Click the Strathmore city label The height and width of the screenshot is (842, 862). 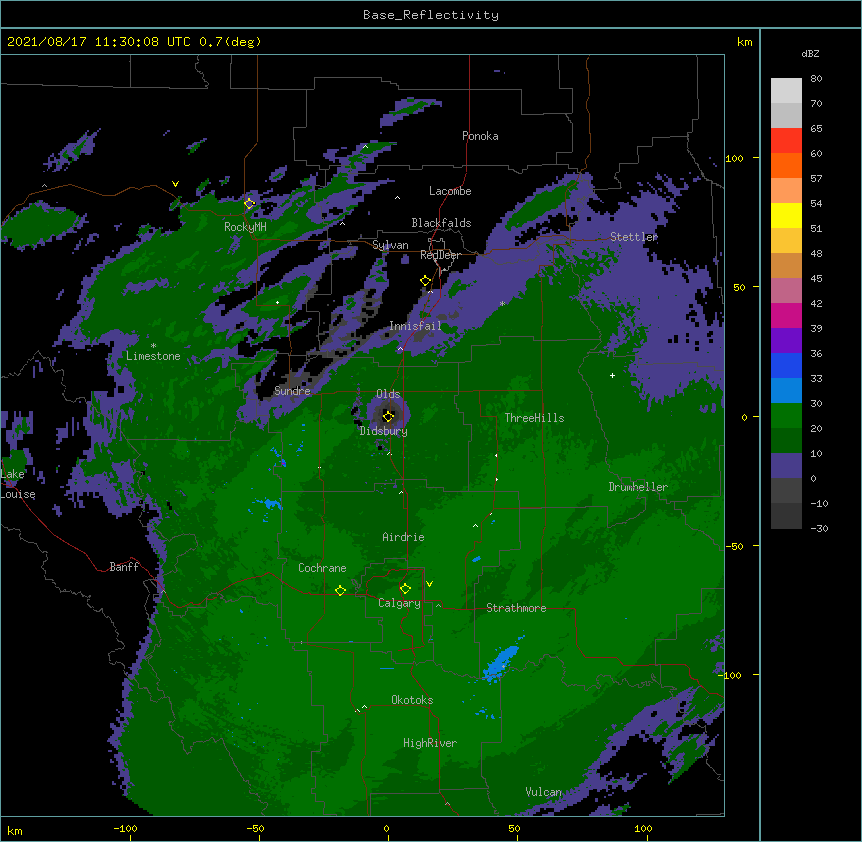point(516,608)
